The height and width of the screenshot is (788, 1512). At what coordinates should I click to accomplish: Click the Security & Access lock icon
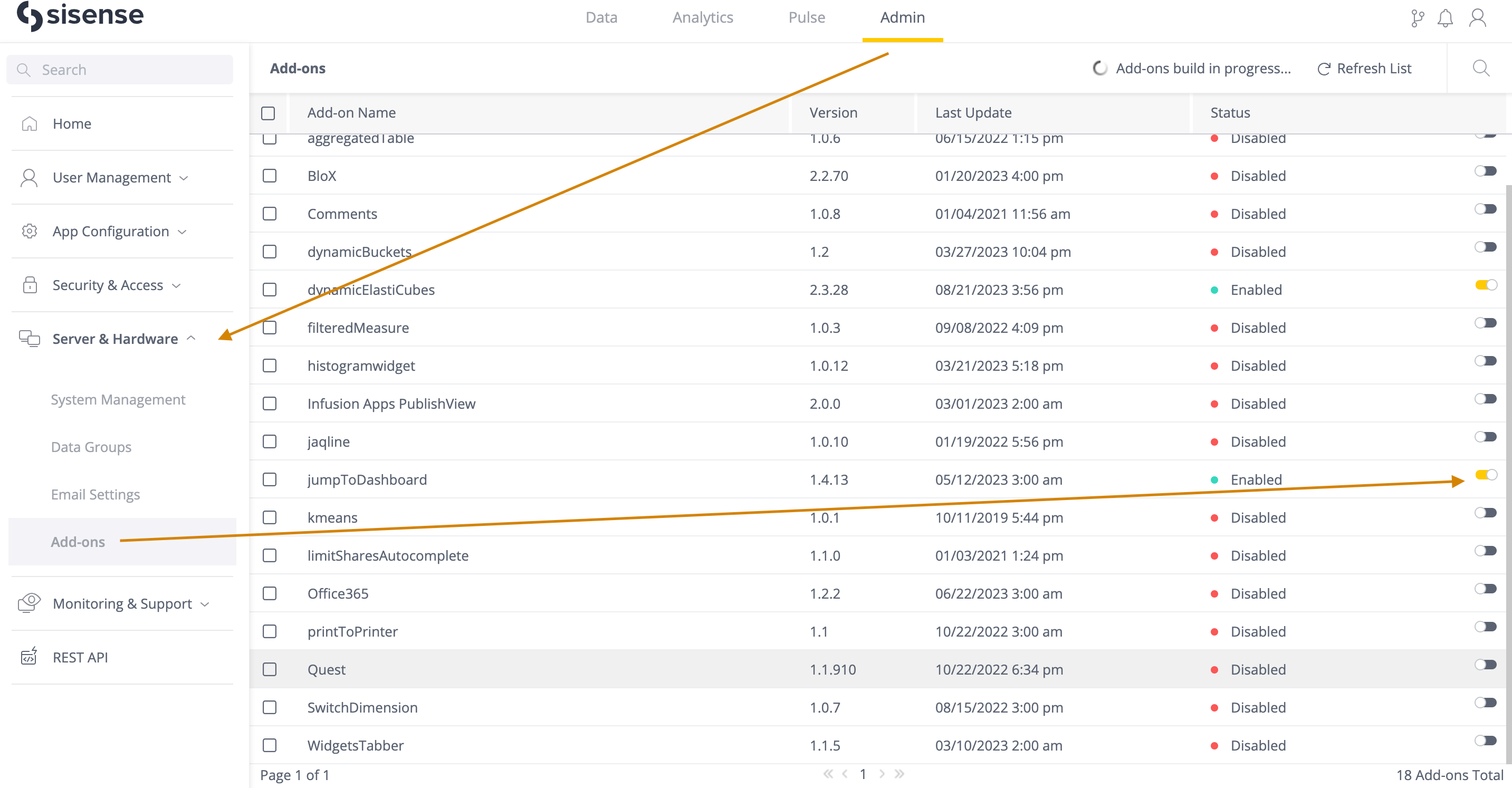(29, 285)
